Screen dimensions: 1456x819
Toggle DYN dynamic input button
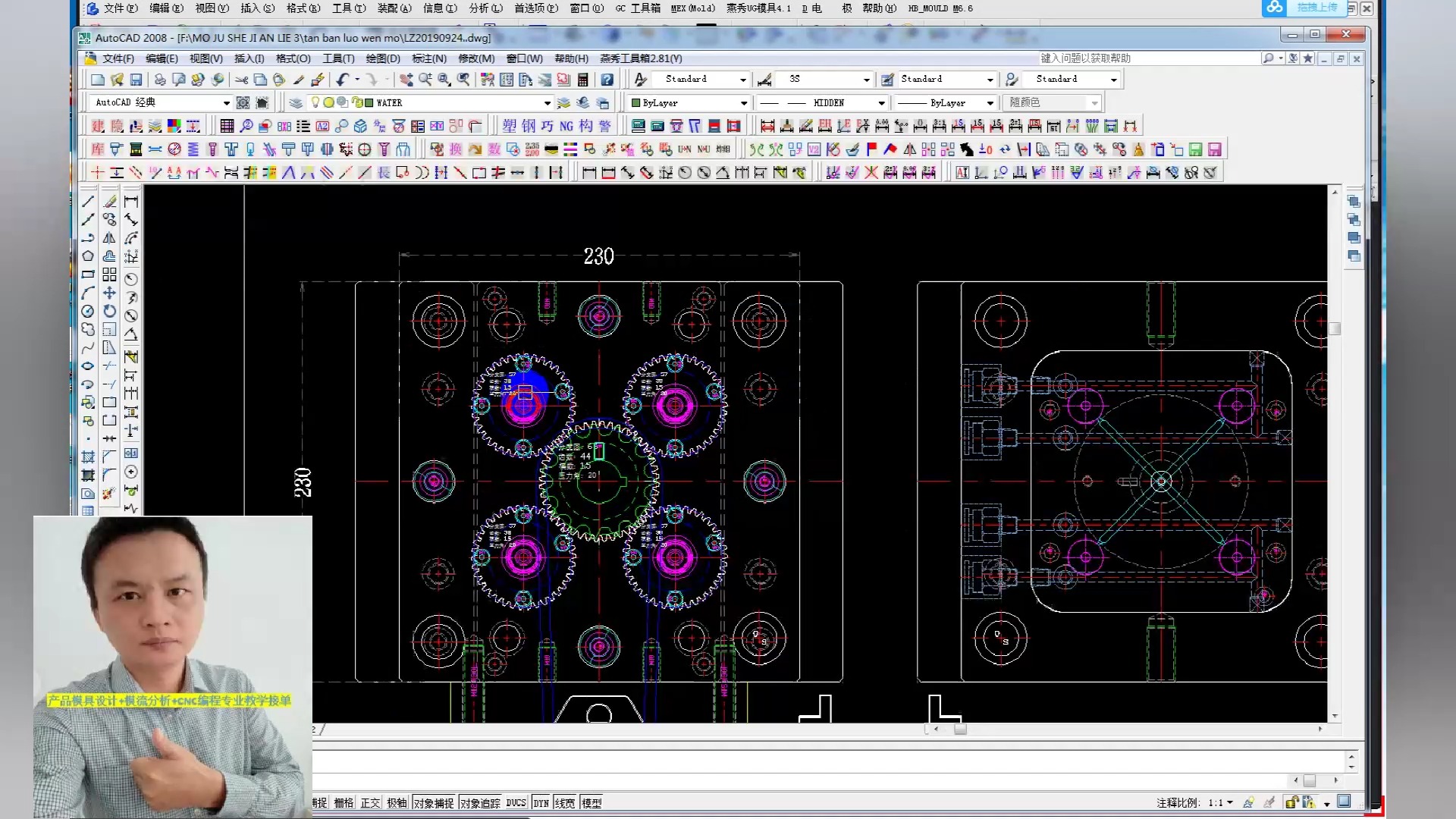pos(541,803)
